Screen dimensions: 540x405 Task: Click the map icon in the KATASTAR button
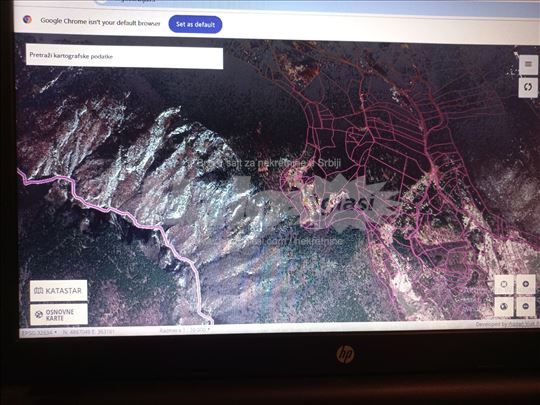tap(39, 291)
